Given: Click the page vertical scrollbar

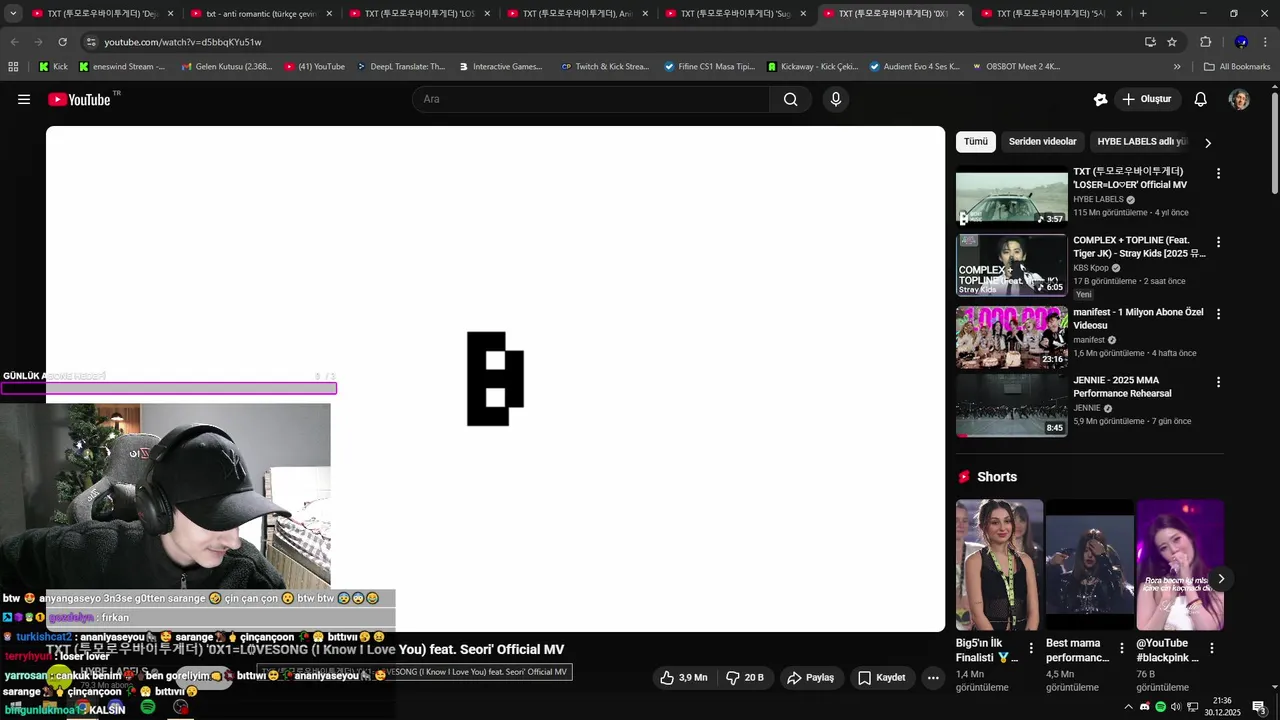Looking at the screenshot, I should [x=1275, y=143].
